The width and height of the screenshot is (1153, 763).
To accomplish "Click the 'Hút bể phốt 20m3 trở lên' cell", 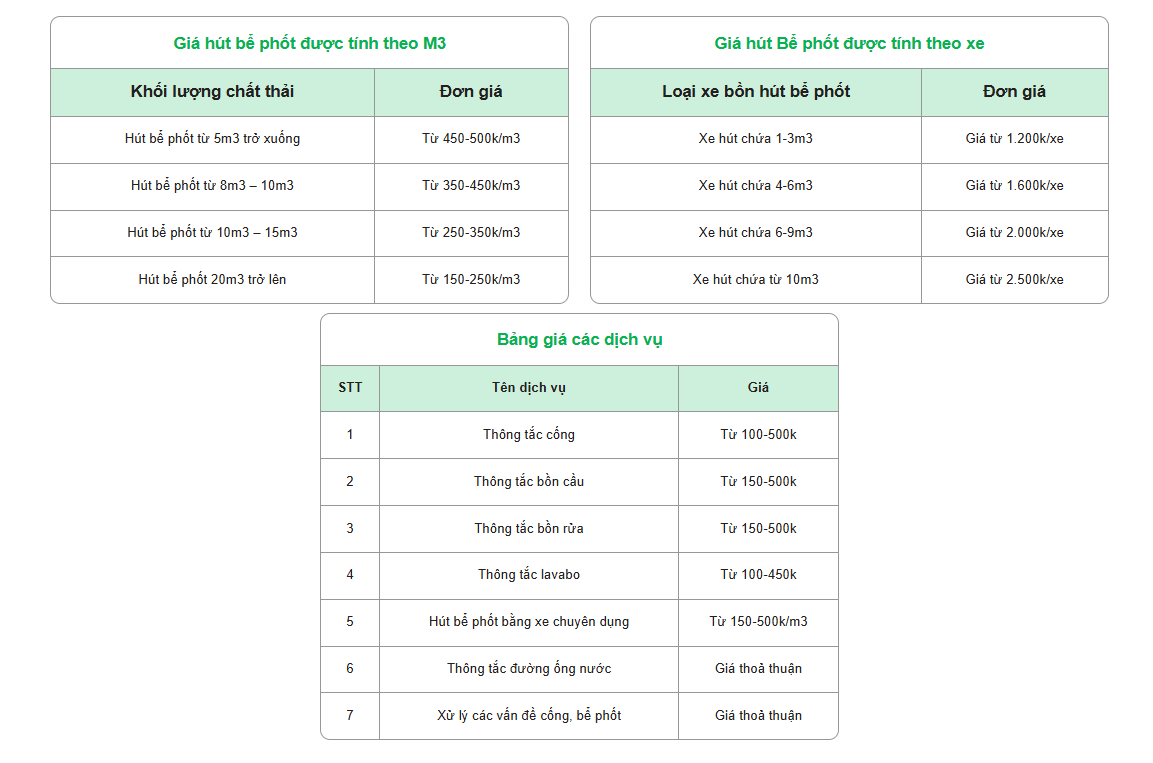I will [x=212, y=280].
